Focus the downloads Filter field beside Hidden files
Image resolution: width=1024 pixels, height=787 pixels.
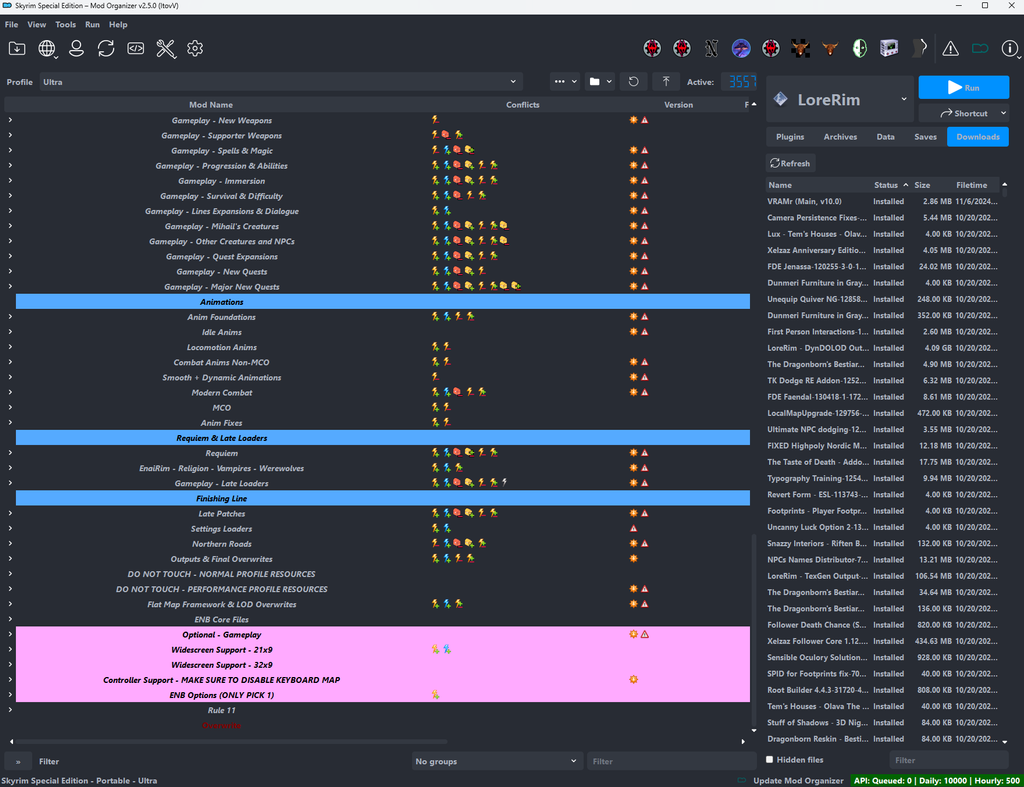[949, 760]
